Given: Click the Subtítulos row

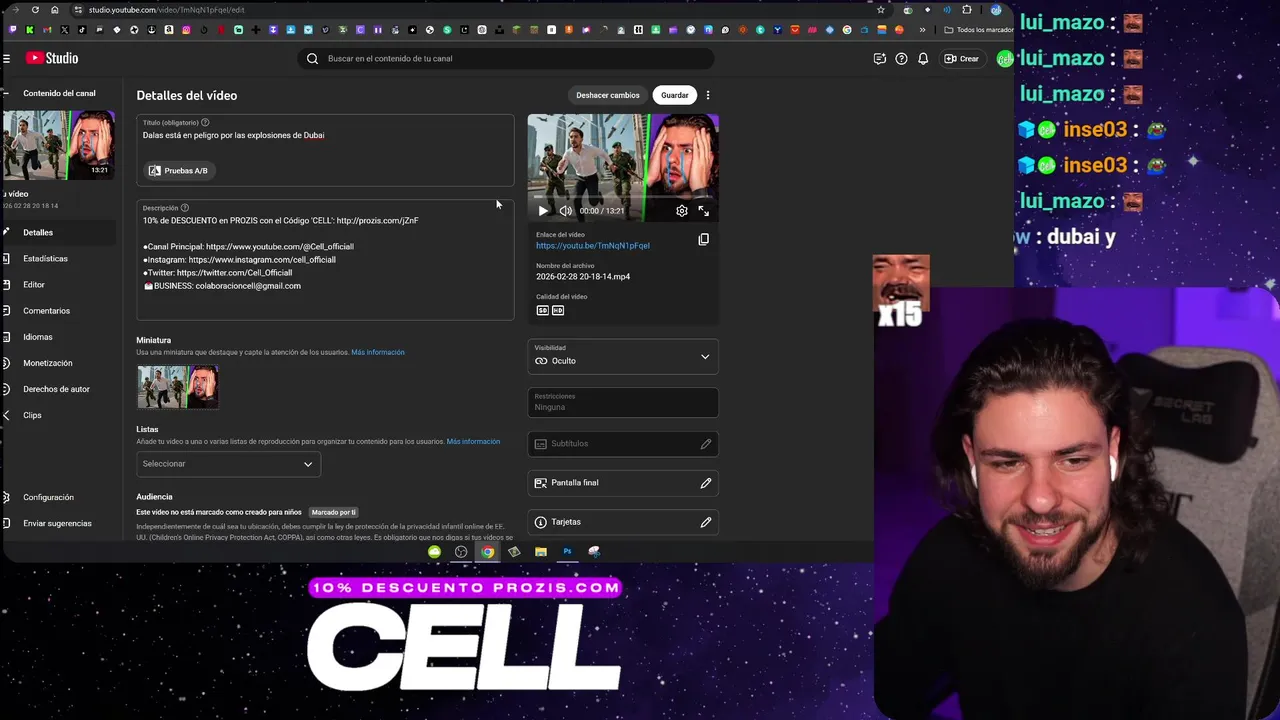Looking at the screenshot, I should (x=623, y=444).
